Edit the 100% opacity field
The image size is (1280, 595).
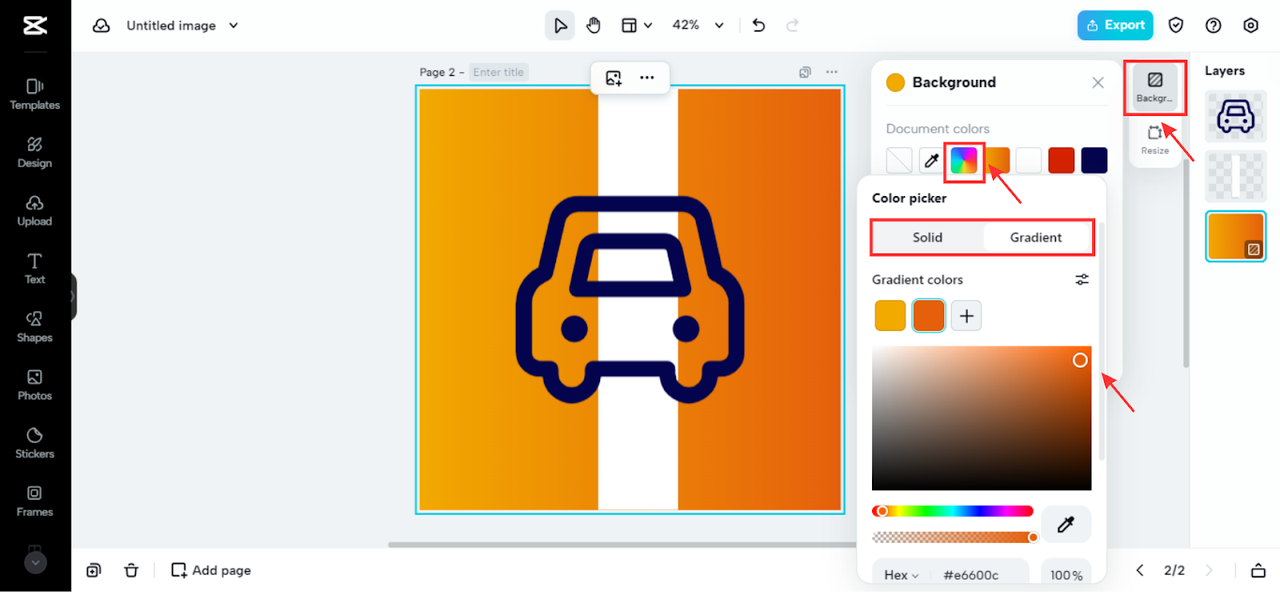pos(1066,575)
